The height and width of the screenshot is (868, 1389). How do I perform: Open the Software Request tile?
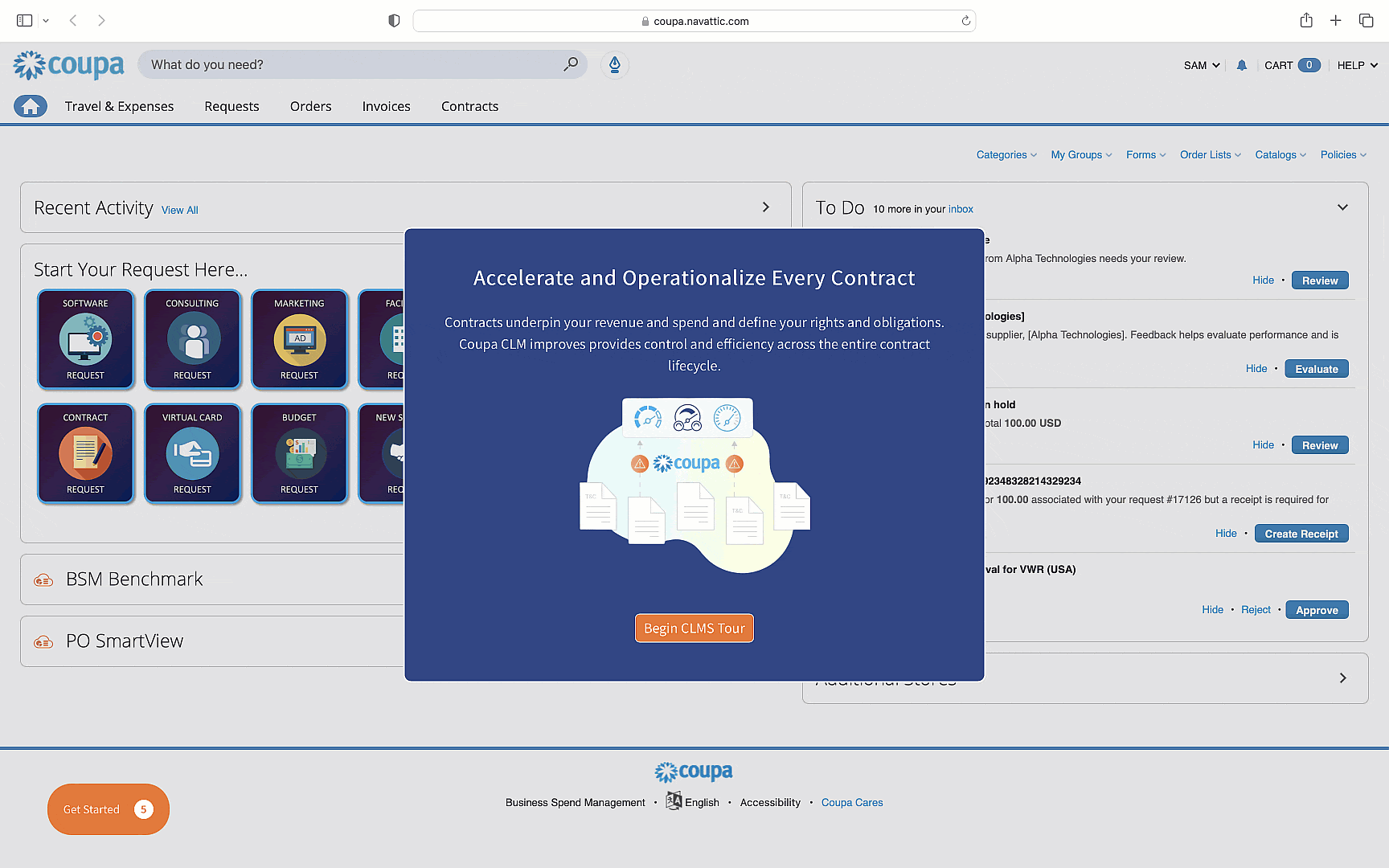pyautogui.click(x=85, y=339)
